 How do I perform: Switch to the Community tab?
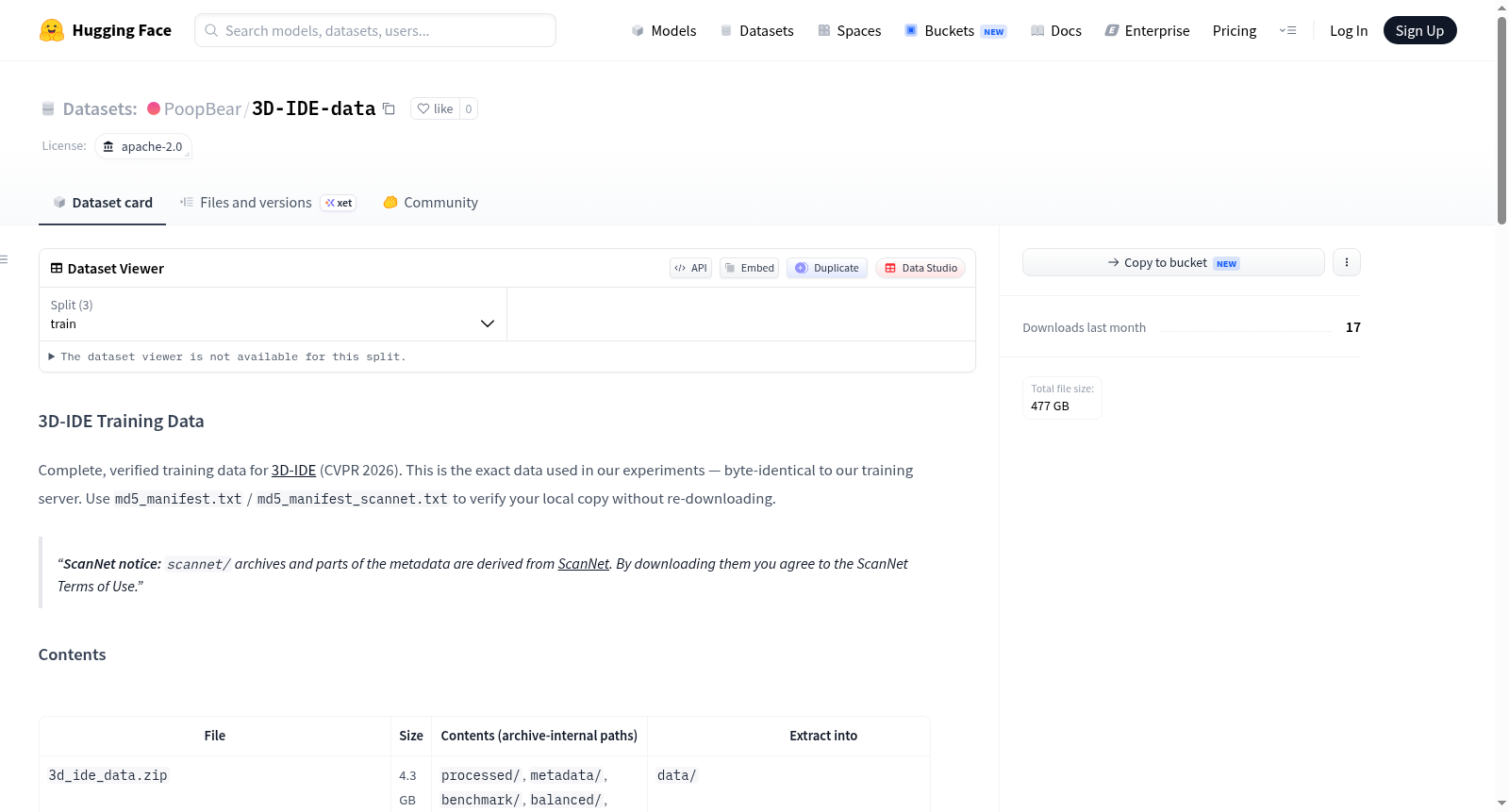[x=430, y=202]
